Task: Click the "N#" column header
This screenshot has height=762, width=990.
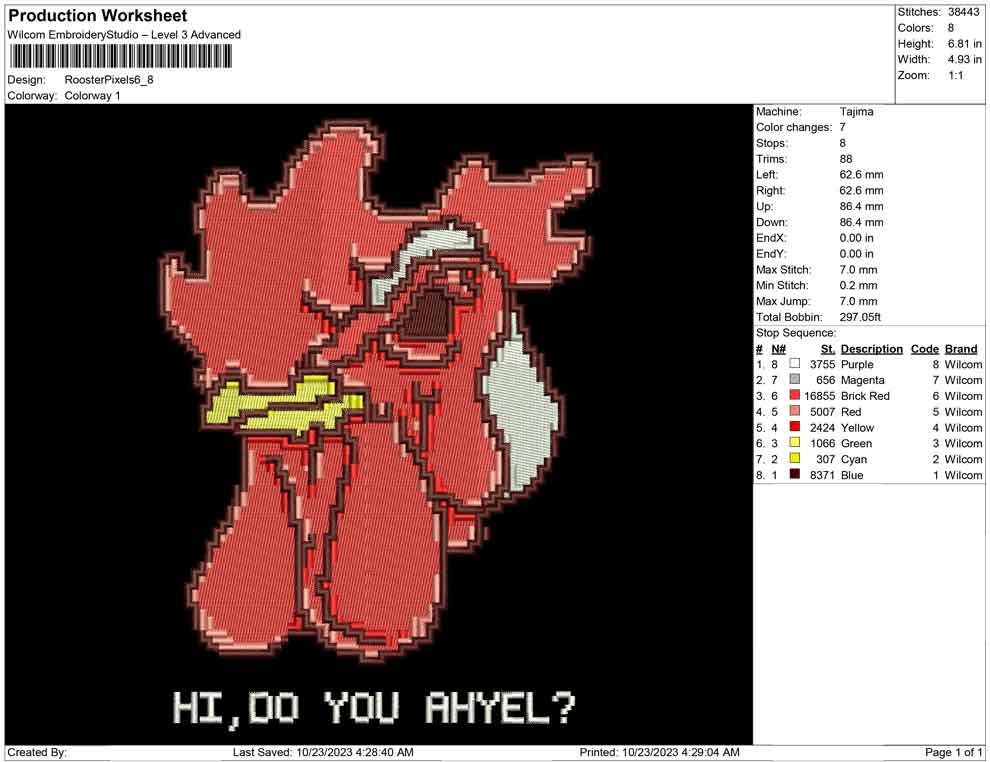Action: coord(778,348)
